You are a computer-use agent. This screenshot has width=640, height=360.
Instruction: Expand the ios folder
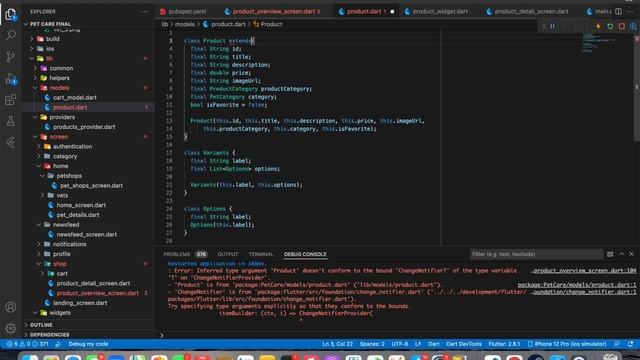pos(49,49)
